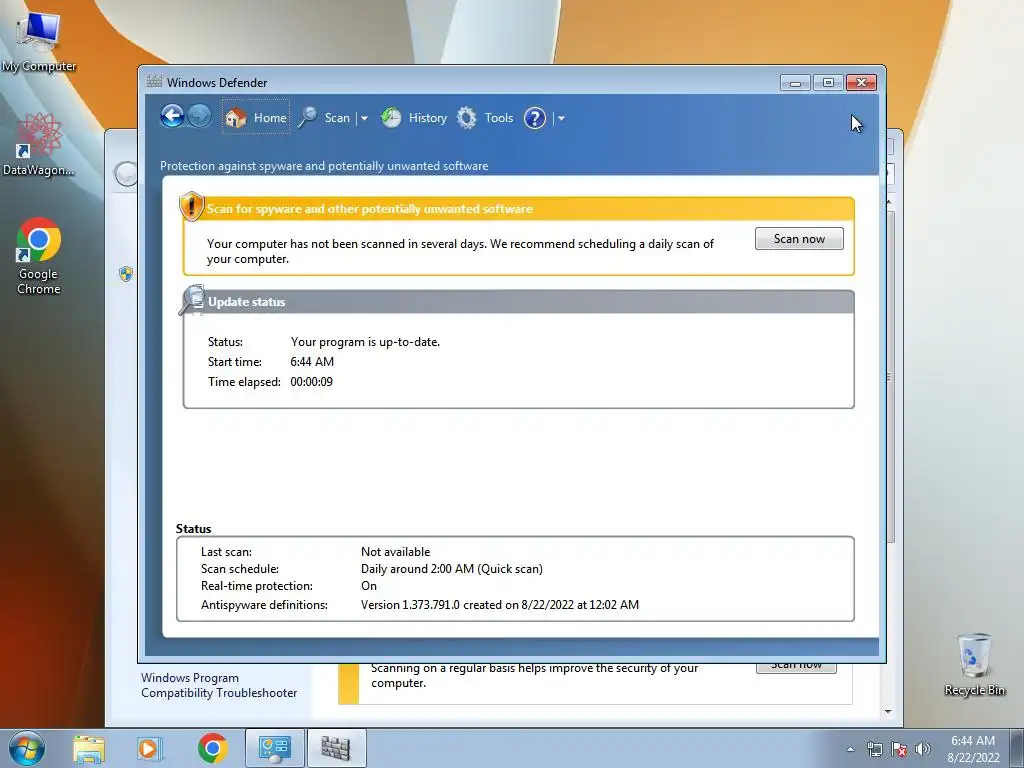Click the History clock icon
This screenshot has width=1024, height=768.
391,118
